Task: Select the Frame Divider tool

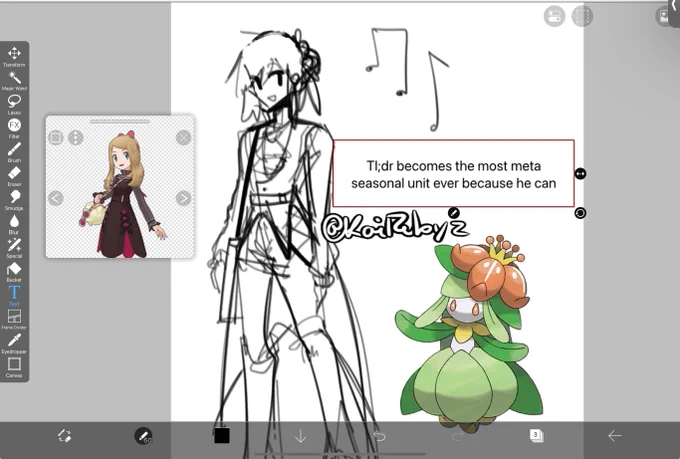Action: coord(14,319)
